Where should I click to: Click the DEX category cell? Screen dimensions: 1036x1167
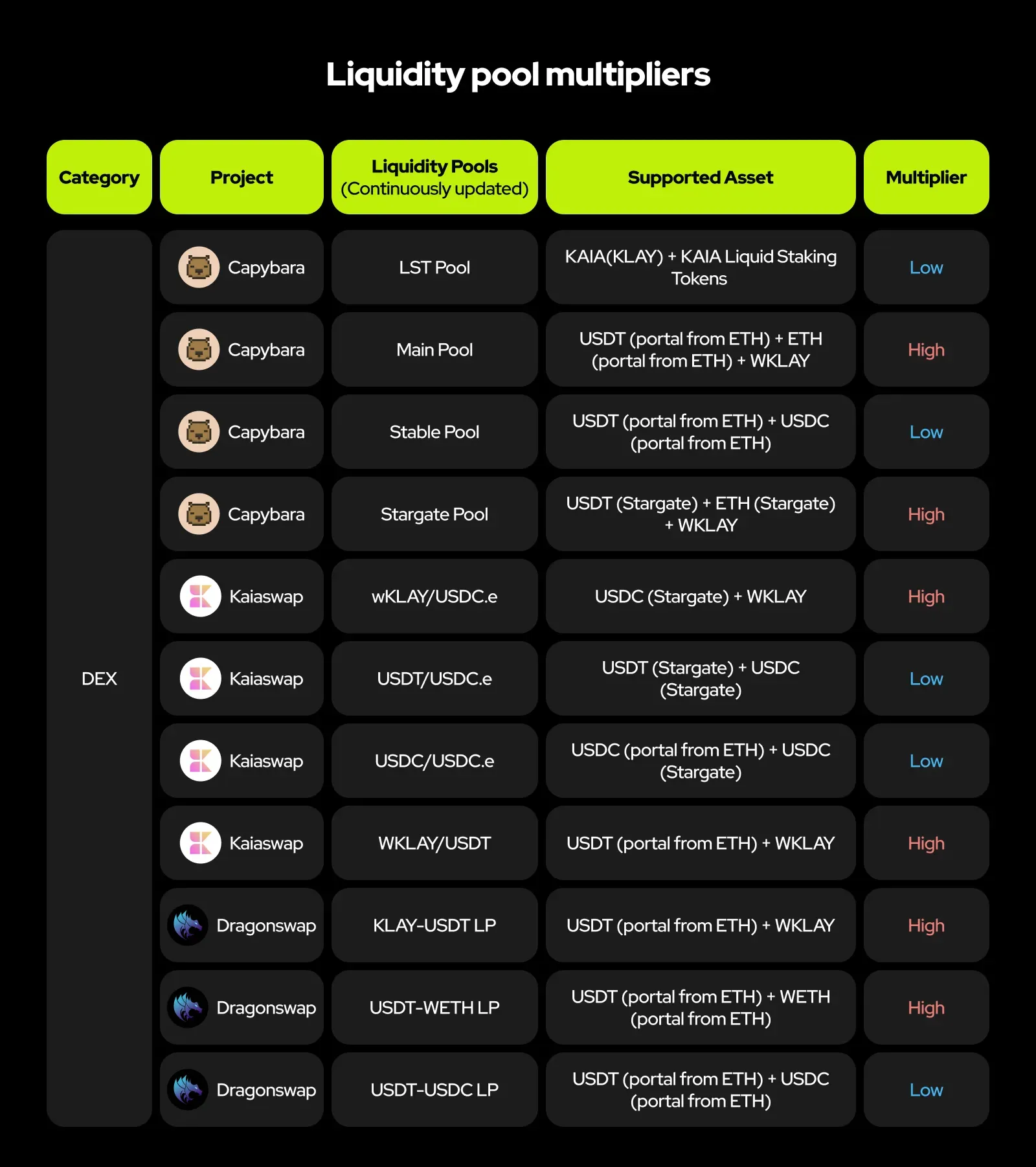[x=99, y=679]
